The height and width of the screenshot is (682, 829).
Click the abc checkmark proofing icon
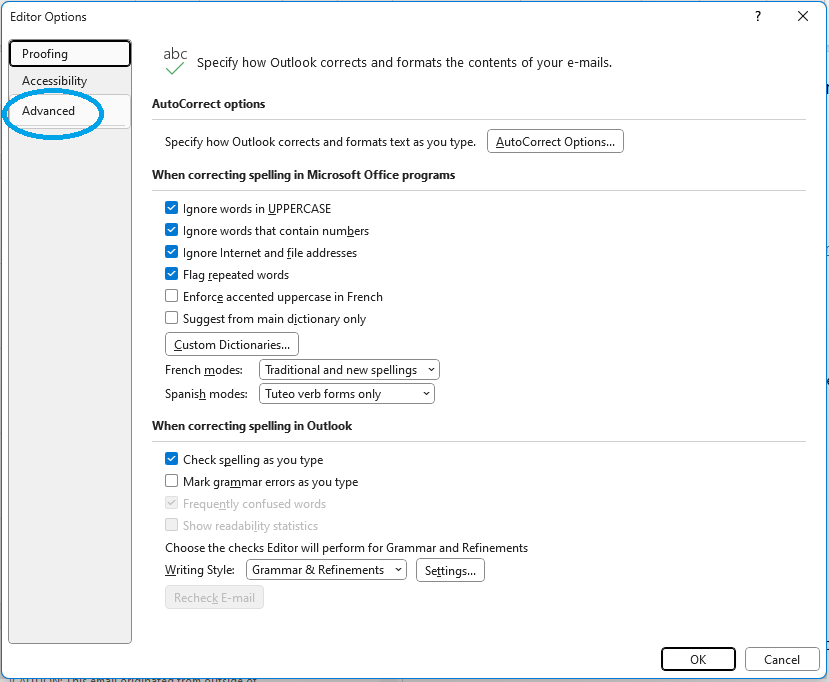(x=175, y=61)
